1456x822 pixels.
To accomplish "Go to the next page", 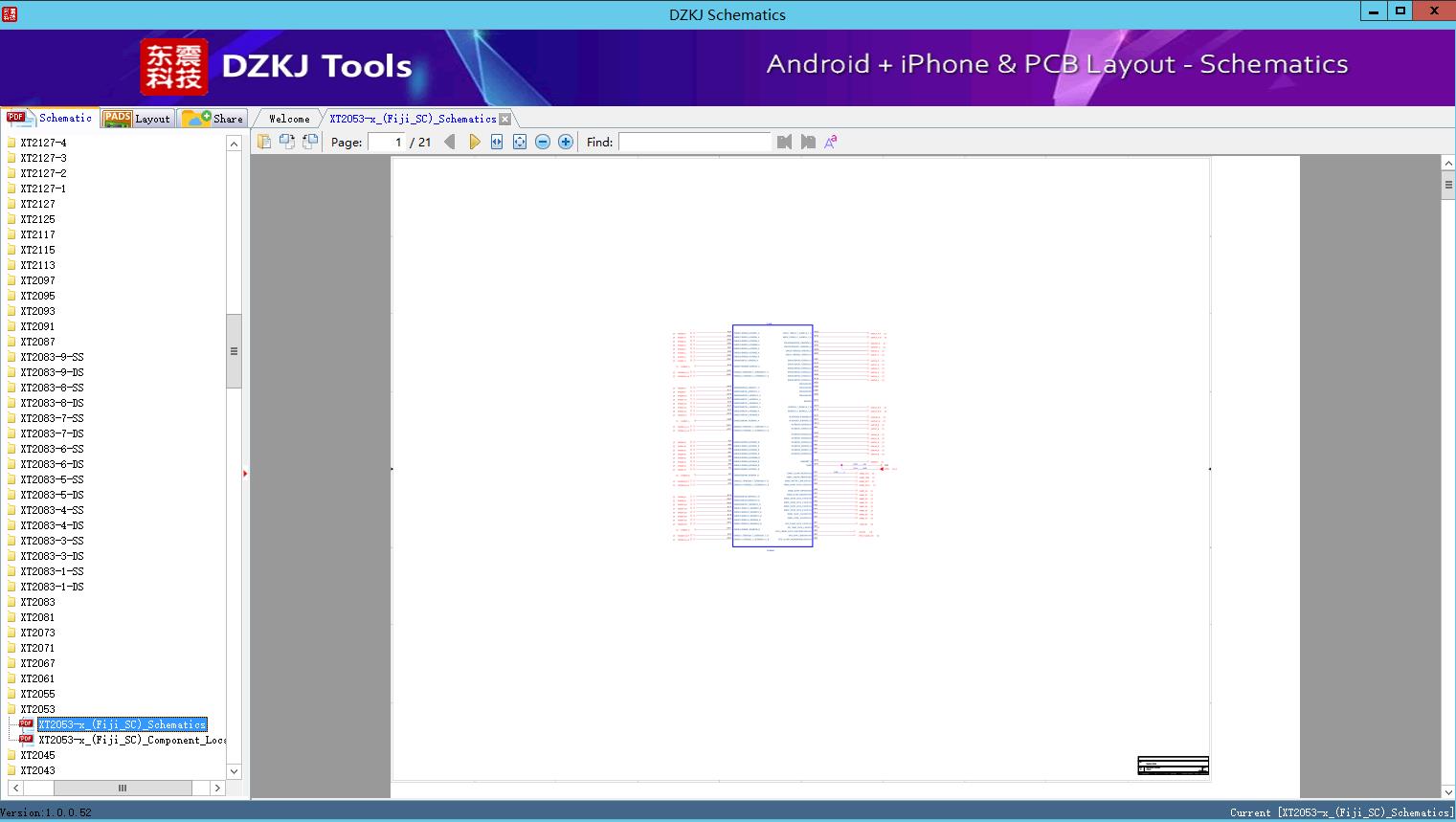I will tap(474, 142).
